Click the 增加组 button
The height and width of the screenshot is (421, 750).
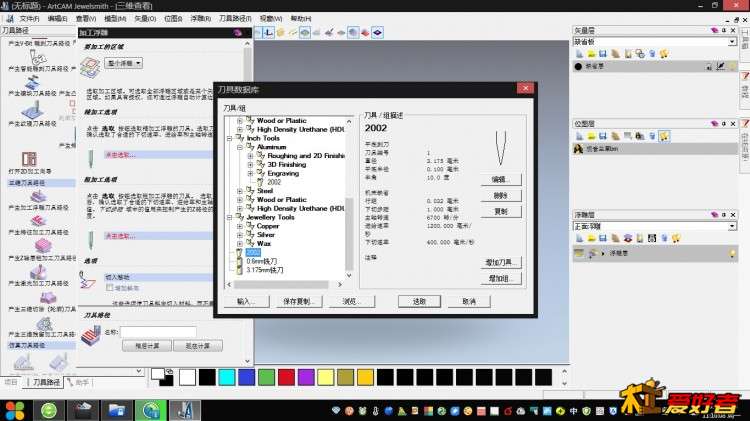point(500,278)
